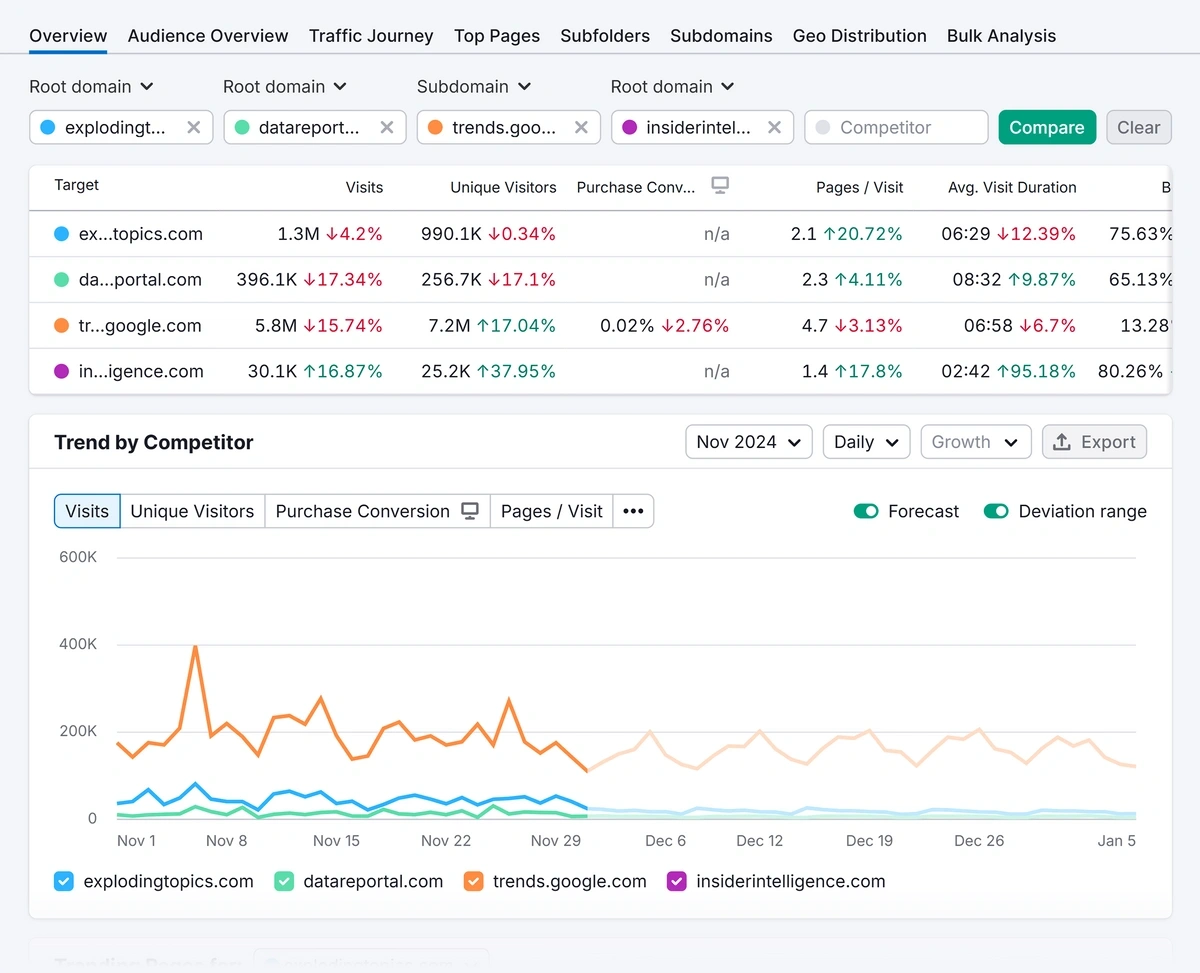Sort by Pages / Visit column header
Screen dimensions: 1200x973
click(859, 187)
